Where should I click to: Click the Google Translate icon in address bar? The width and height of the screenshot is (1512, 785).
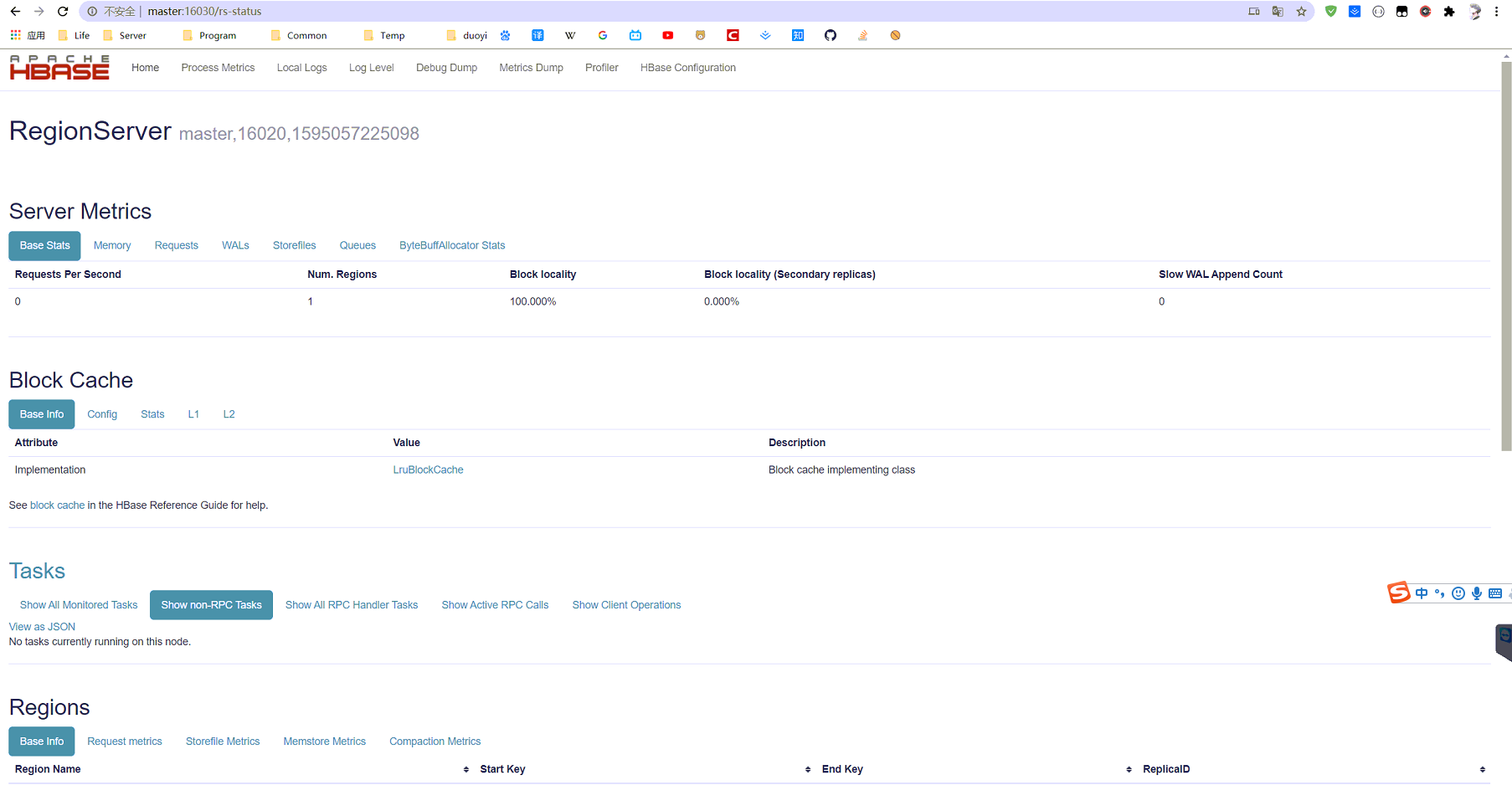tap(1278, 12)
